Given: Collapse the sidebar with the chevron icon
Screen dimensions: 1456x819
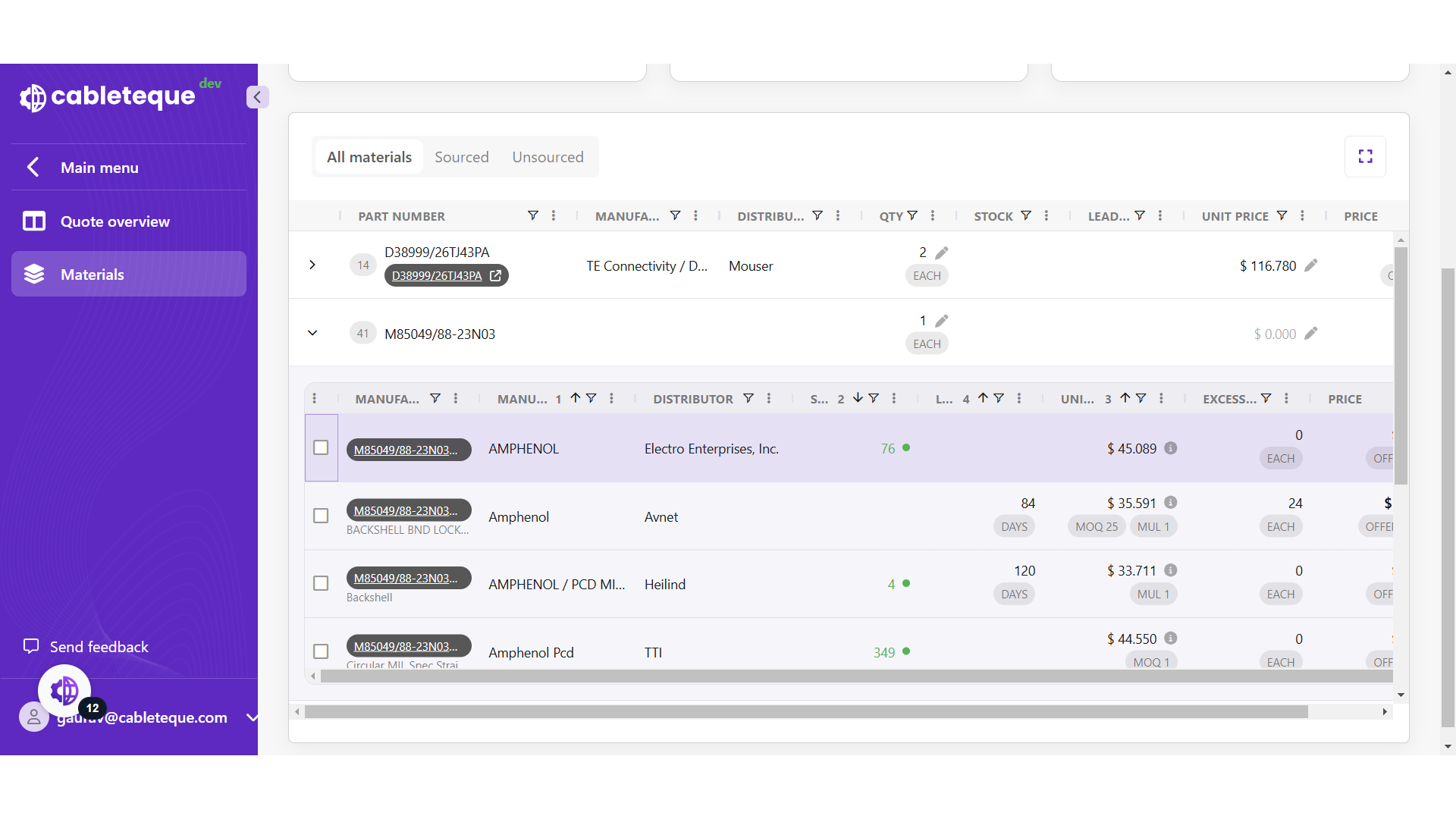Looking at the screenshot, I should coord(257,97).
